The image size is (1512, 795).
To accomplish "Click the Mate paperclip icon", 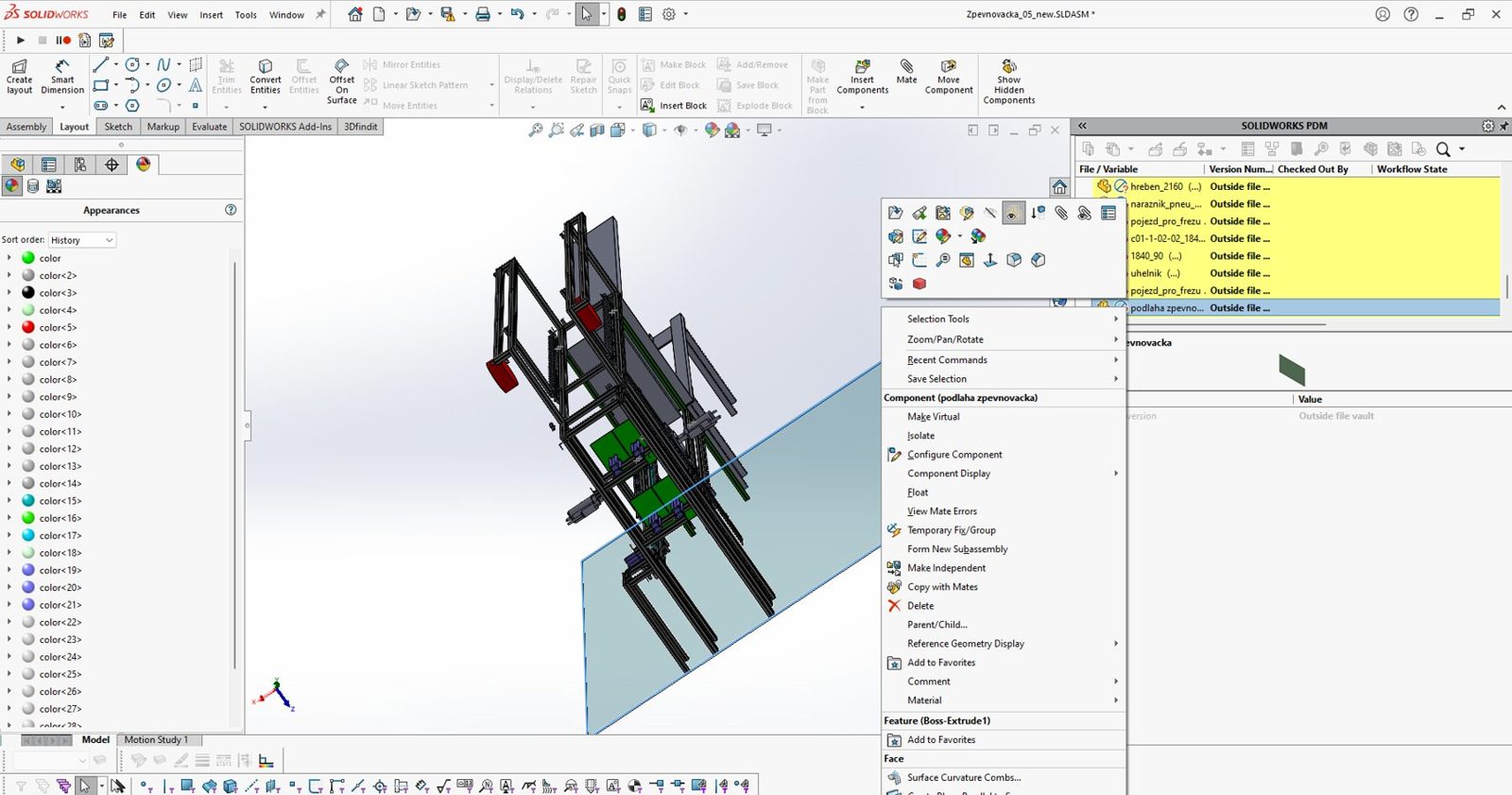I will pyautogui.click(x=906, y=71).
